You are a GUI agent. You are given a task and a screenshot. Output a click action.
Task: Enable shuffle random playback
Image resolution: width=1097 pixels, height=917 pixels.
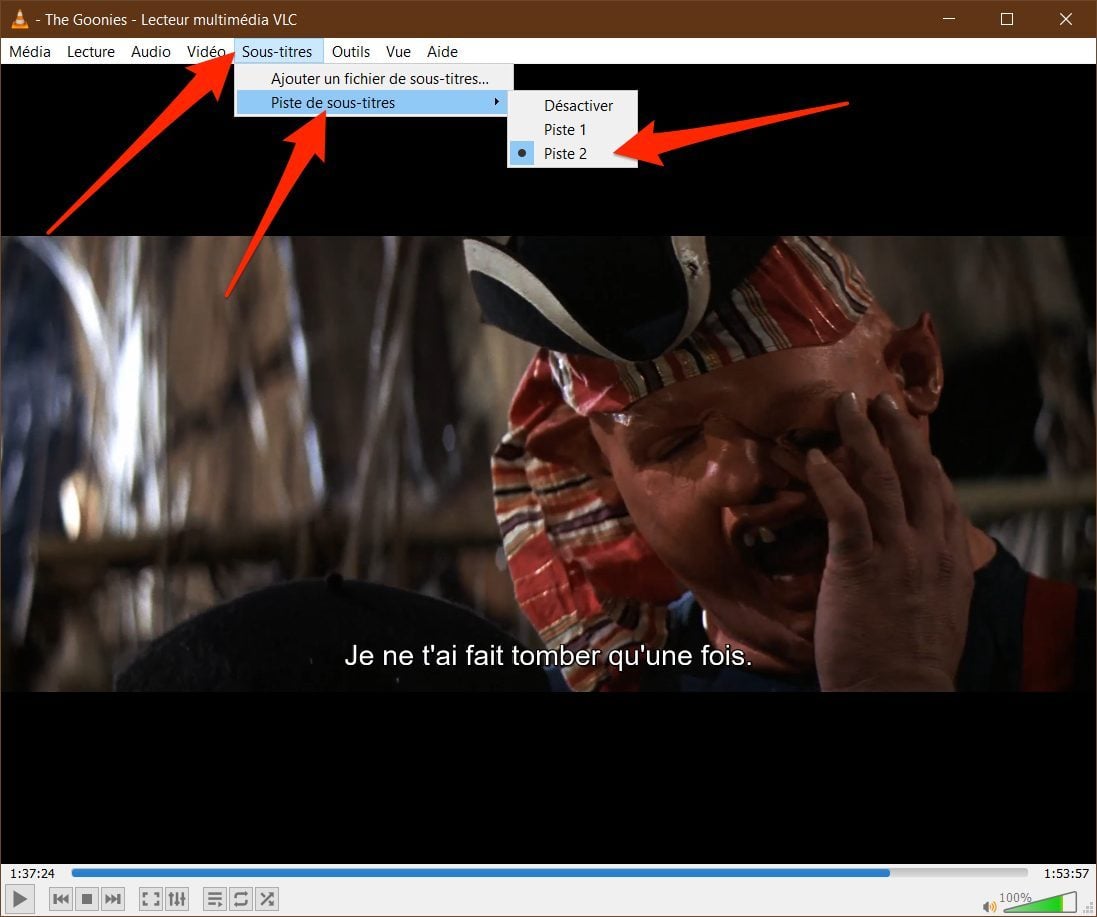(267, 899)
